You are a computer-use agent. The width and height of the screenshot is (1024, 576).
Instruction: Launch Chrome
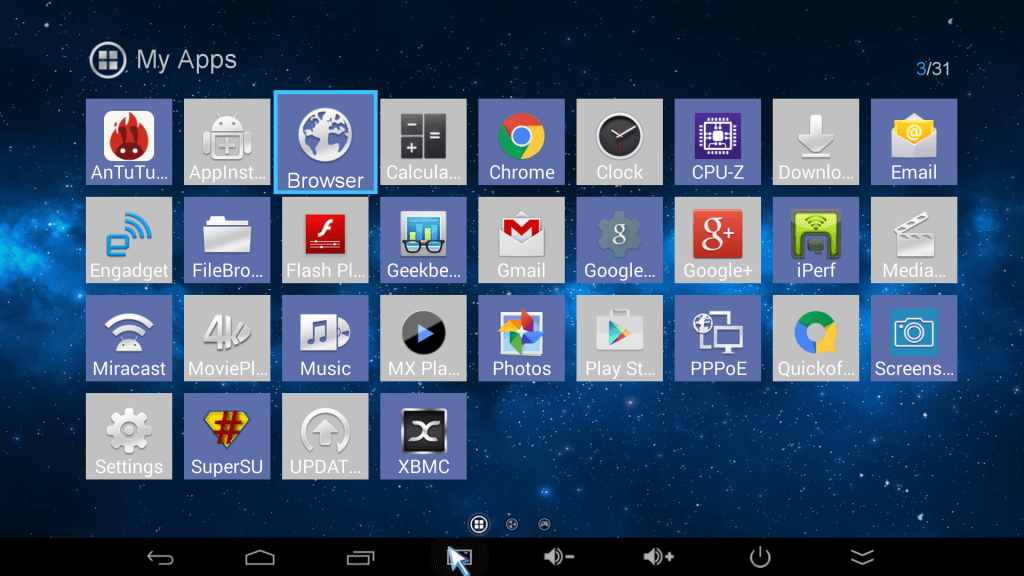coord(521,142)
